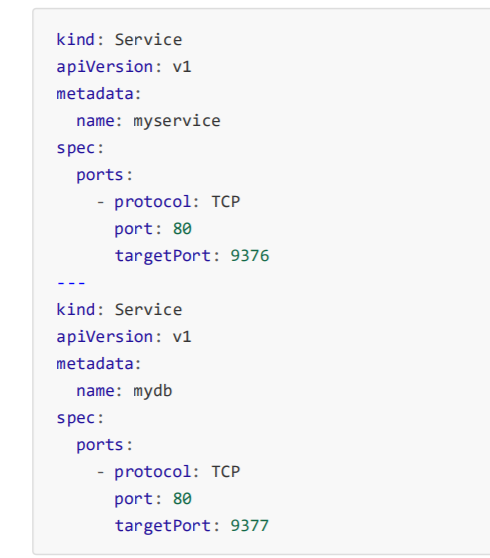Select the targetPort value 9377
This screenshot has width=490, height=558.
(250, 526)
